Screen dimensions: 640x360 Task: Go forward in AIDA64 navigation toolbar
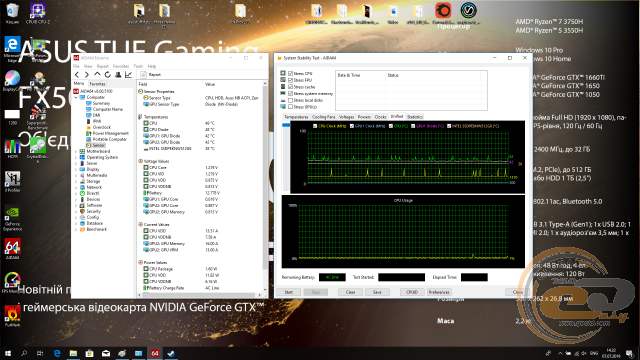point(87,75)
